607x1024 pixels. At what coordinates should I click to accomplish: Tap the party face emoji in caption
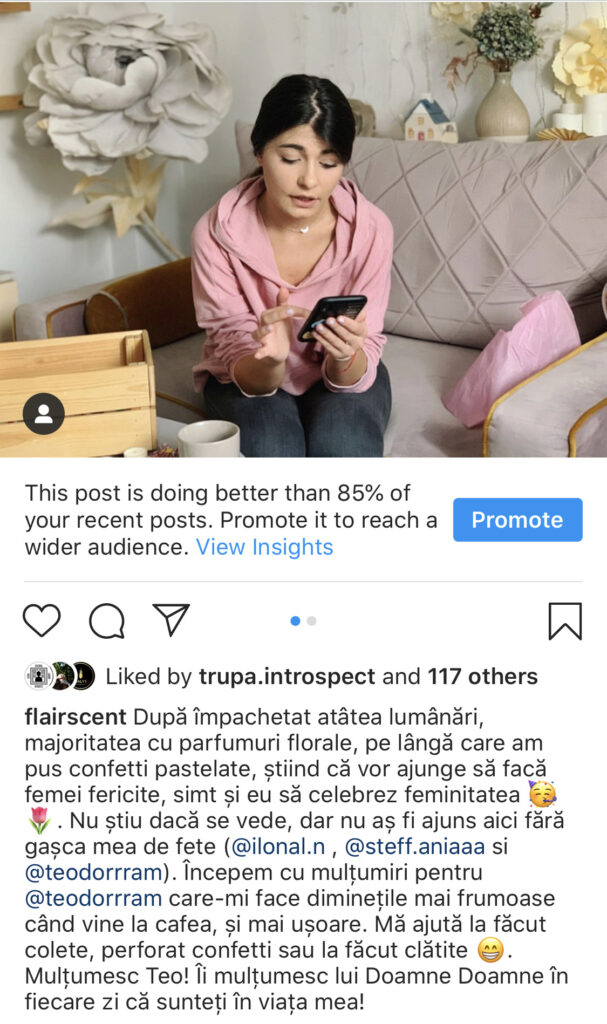tap(542, 793)
